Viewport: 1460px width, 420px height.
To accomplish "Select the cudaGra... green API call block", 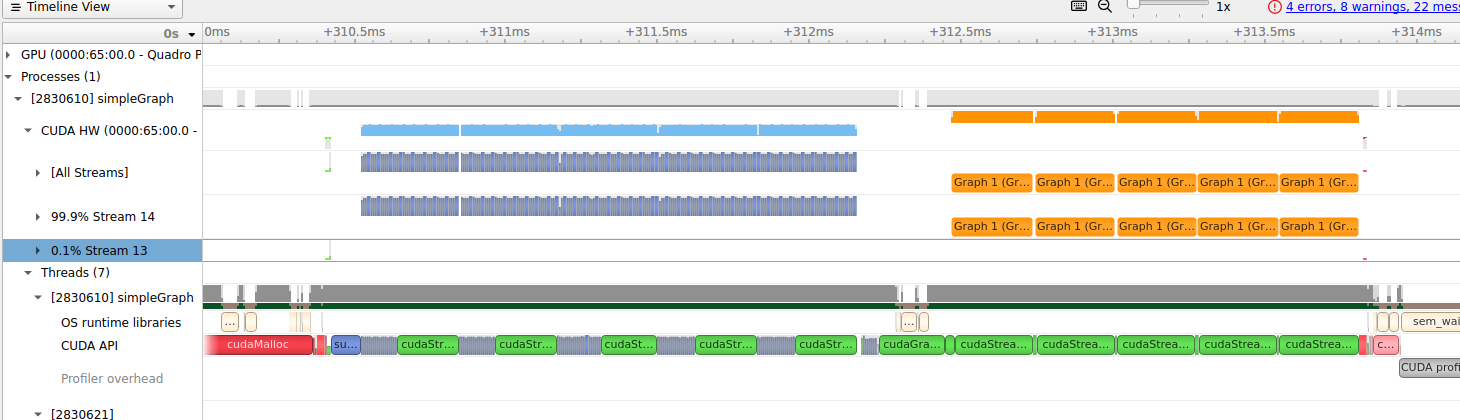I will 912,345.
